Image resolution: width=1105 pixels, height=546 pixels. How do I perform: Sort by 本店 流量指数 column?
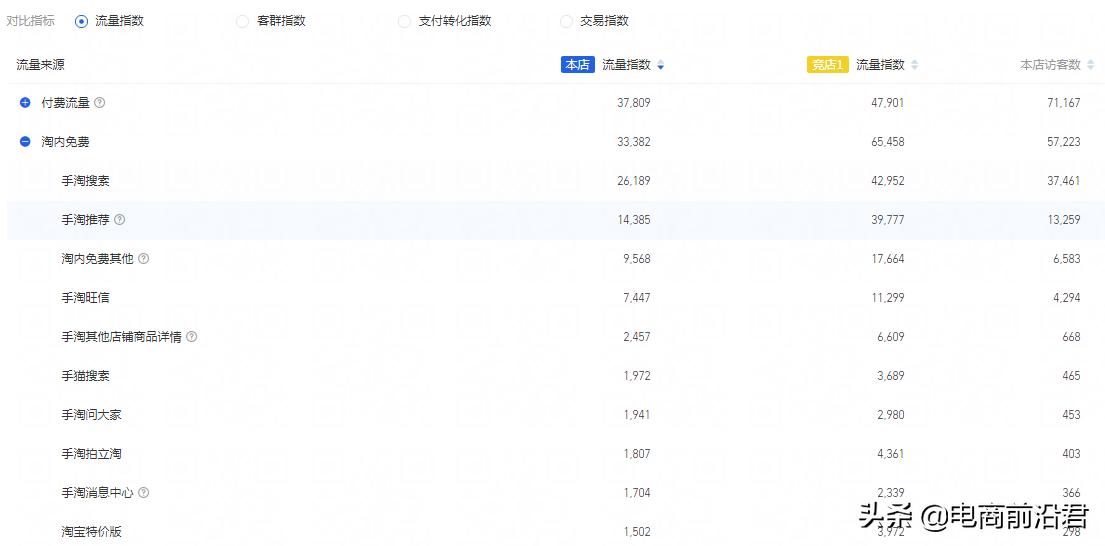click(x=660, y=65)
